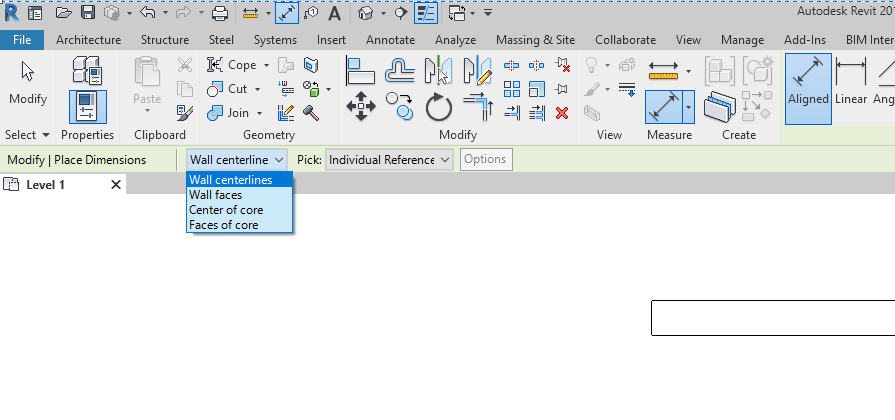Viewport: 895px width, 420px height.
Task: Click the Undo arrow icon
Action: (x=147, y=13)
